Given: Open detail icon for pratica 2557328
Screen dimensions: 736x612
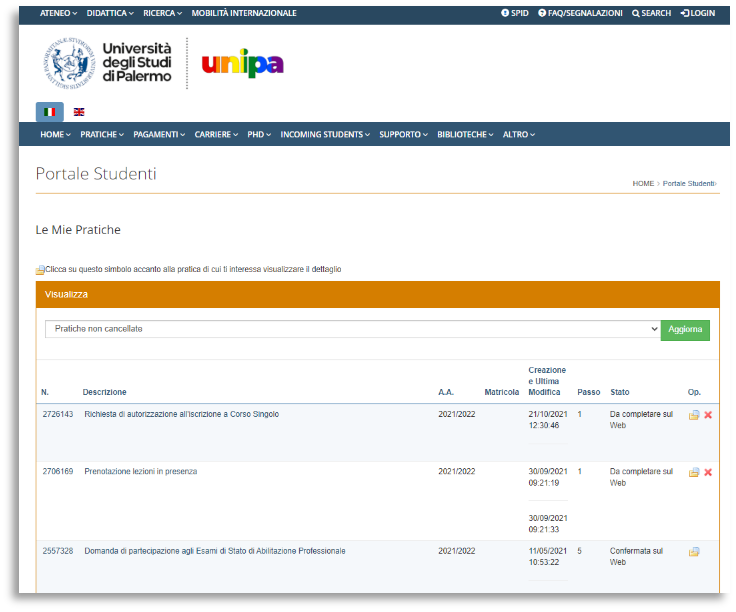Looking at the screenshot, I should point(694,552).
